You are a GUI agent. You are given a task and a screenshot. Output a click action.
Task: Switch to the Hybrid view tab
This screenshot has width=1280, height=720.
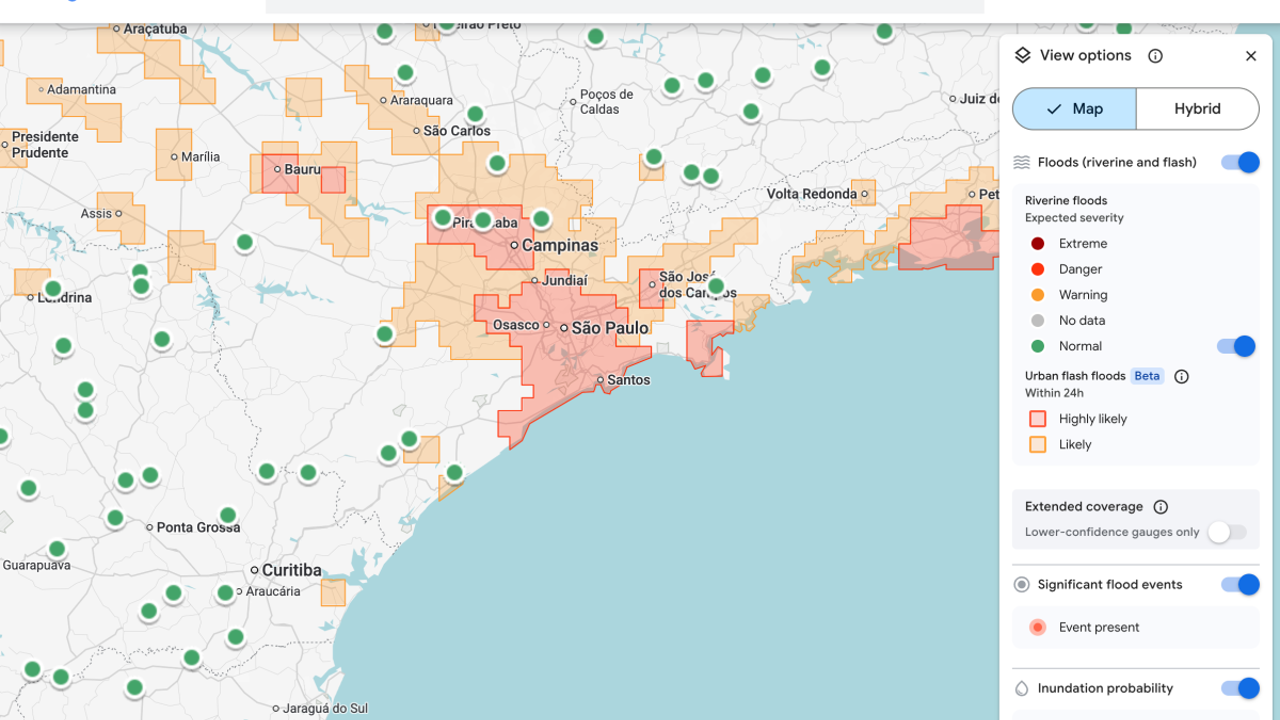pos(1197,109)
